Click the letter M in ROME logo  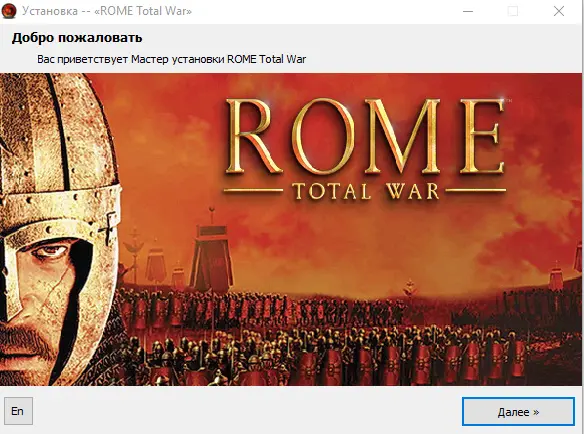pos(403,137)
